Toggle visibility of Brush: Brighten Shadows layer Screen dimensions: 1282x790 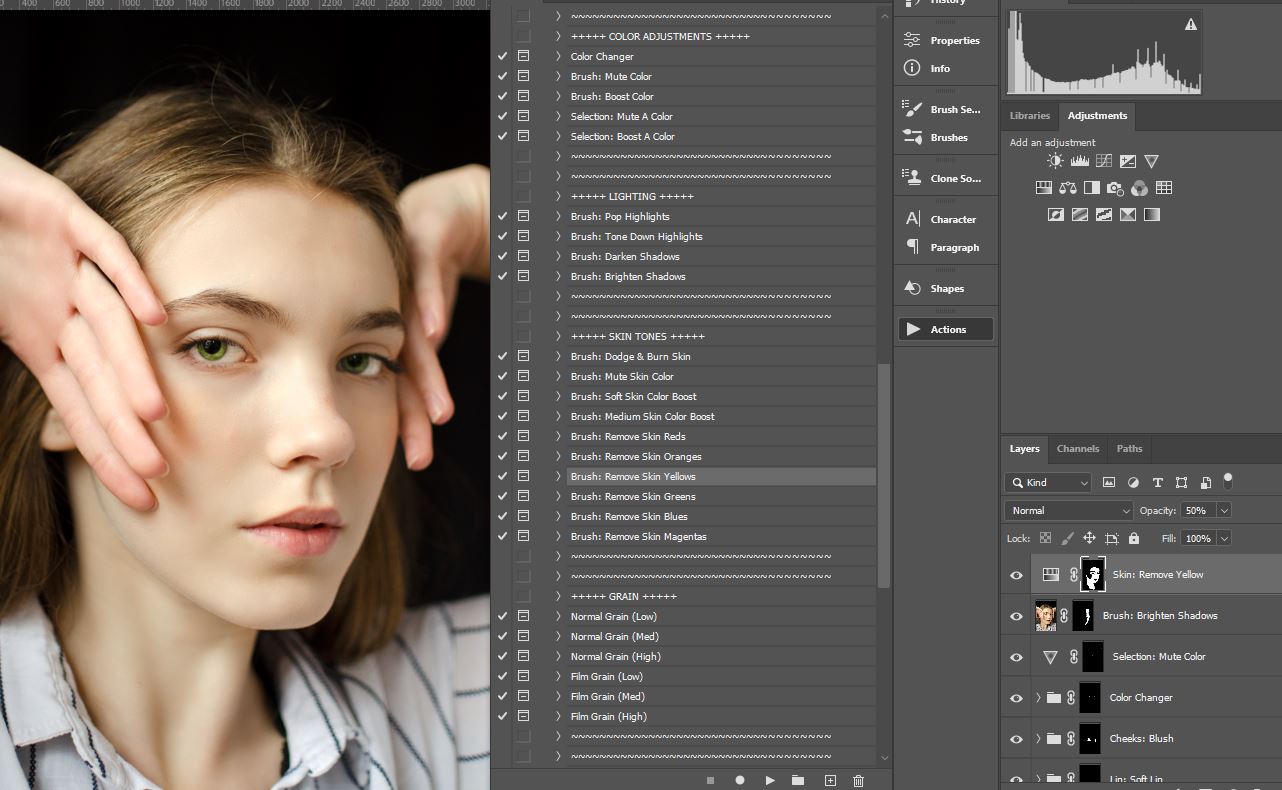(1016, 616)
